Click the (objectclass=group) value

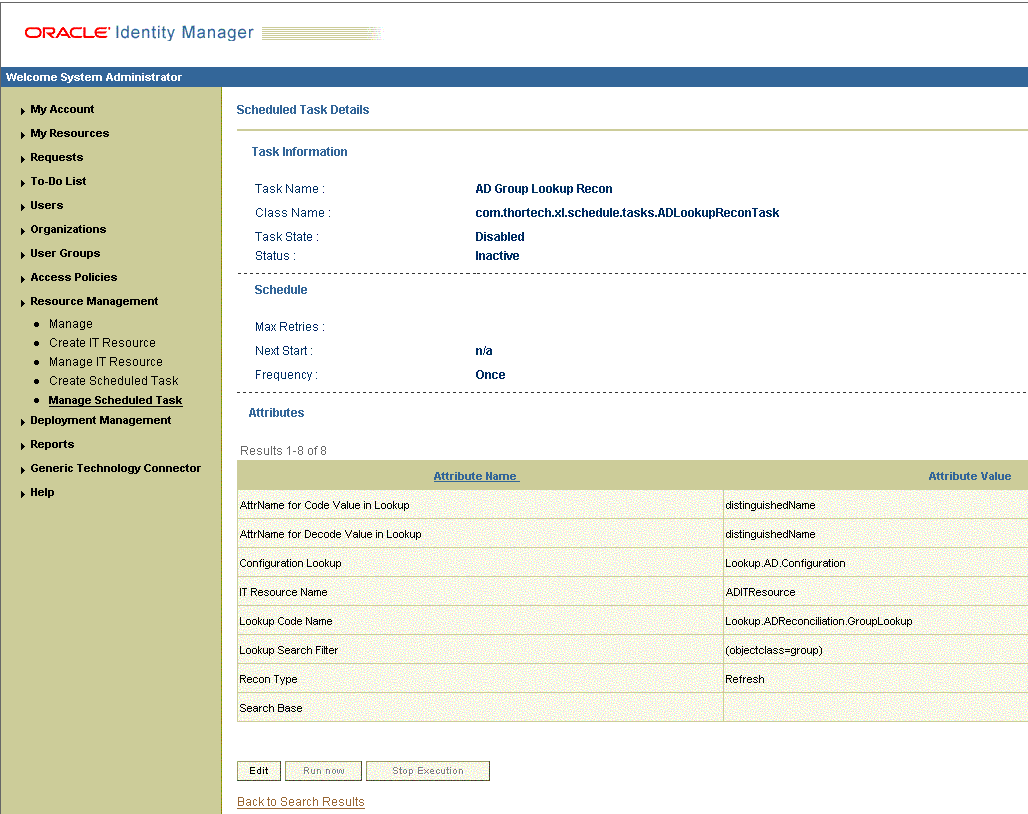[x=774, y=650]
